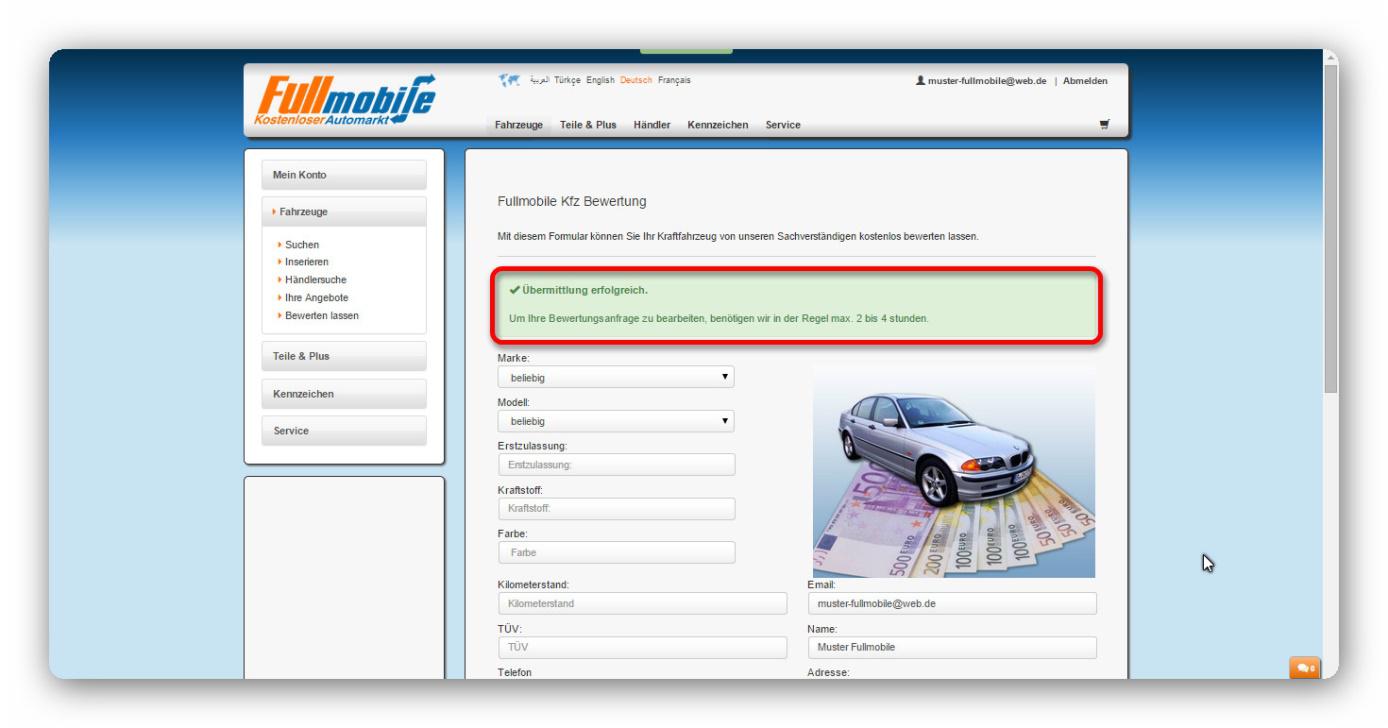
Task: Focus the TÜV input field
Action: tap(642, 648)
